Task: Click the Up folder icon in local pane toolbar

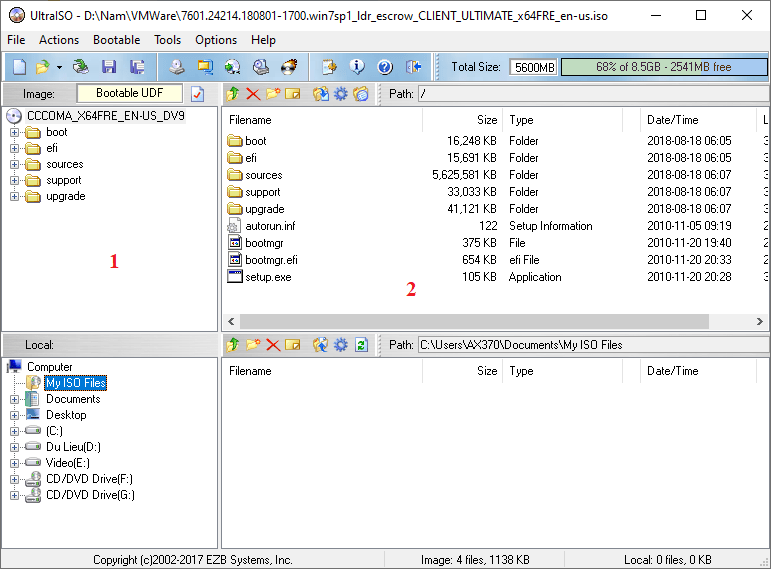Action: [x=233, y=345]
